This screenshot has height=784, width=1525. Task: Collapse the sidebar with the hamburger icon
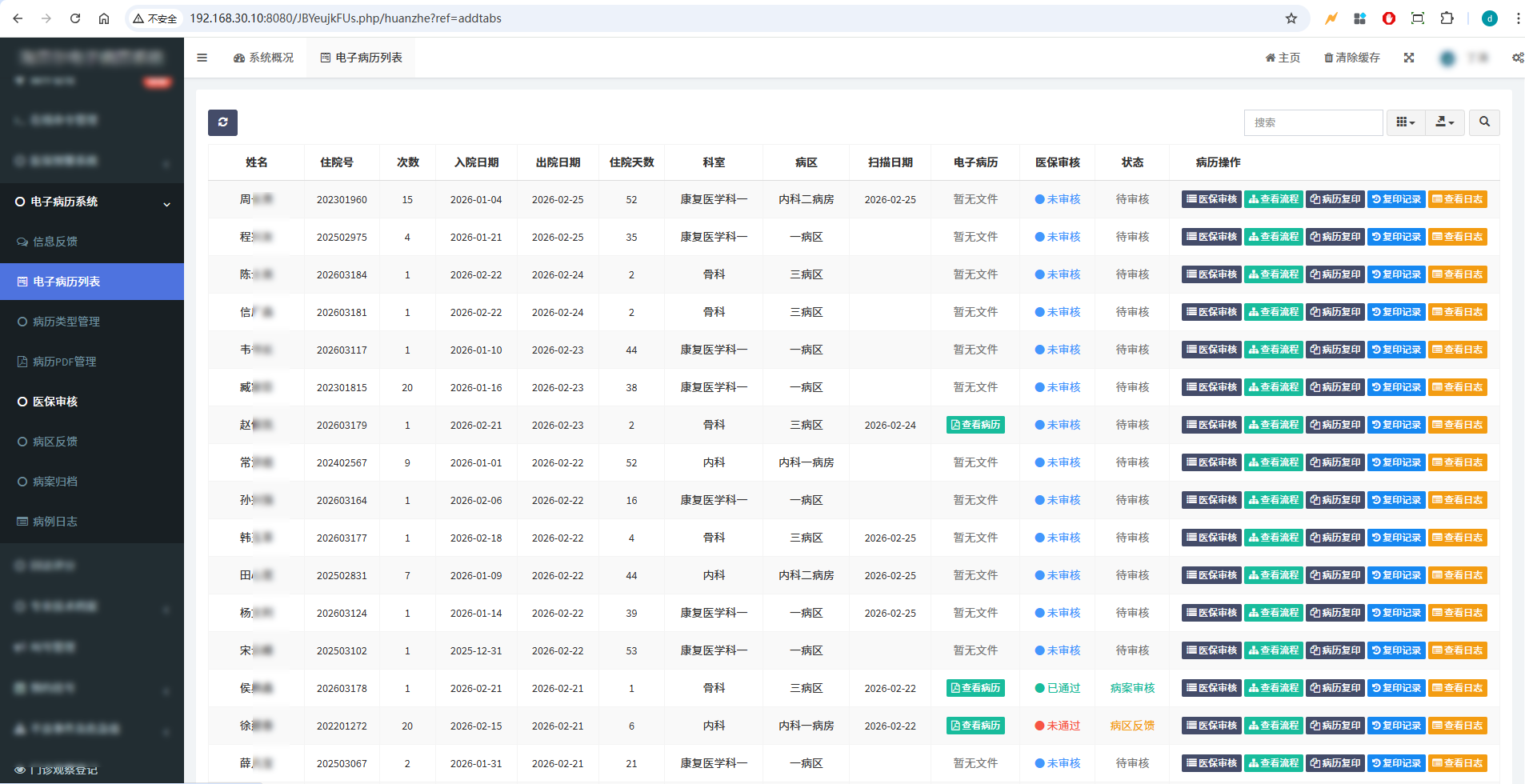point(202,58)
